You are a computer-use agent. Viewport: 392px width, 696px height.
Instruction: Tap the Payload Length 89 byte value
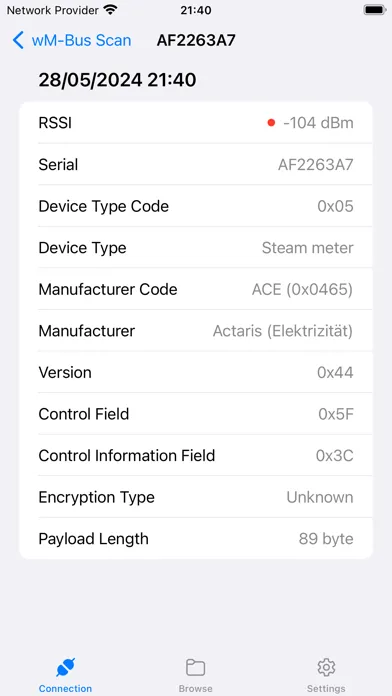326,539
